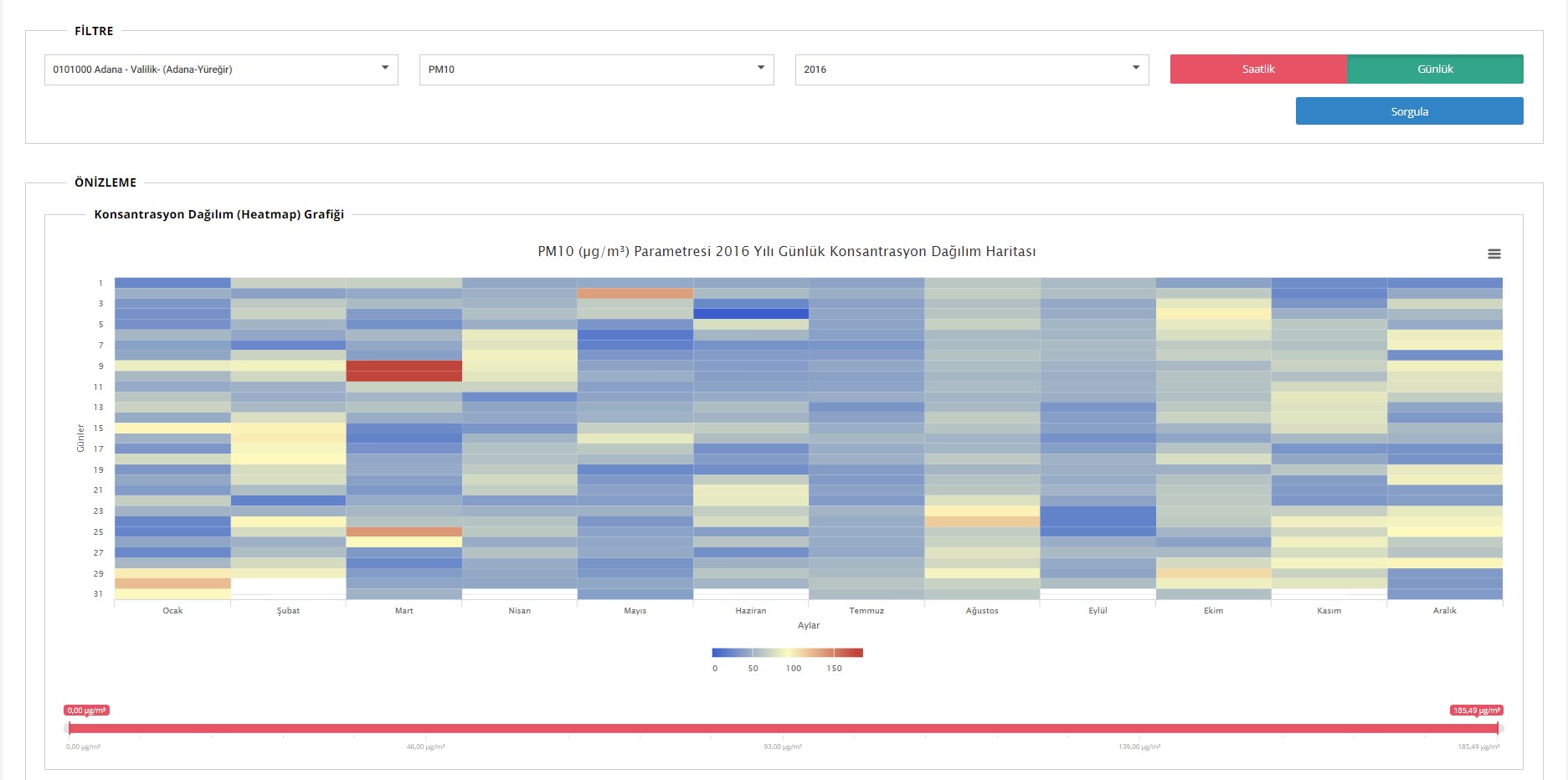Click the orange Mart day 25 cell
1568x780 pixels.
[x=404, y=531]
